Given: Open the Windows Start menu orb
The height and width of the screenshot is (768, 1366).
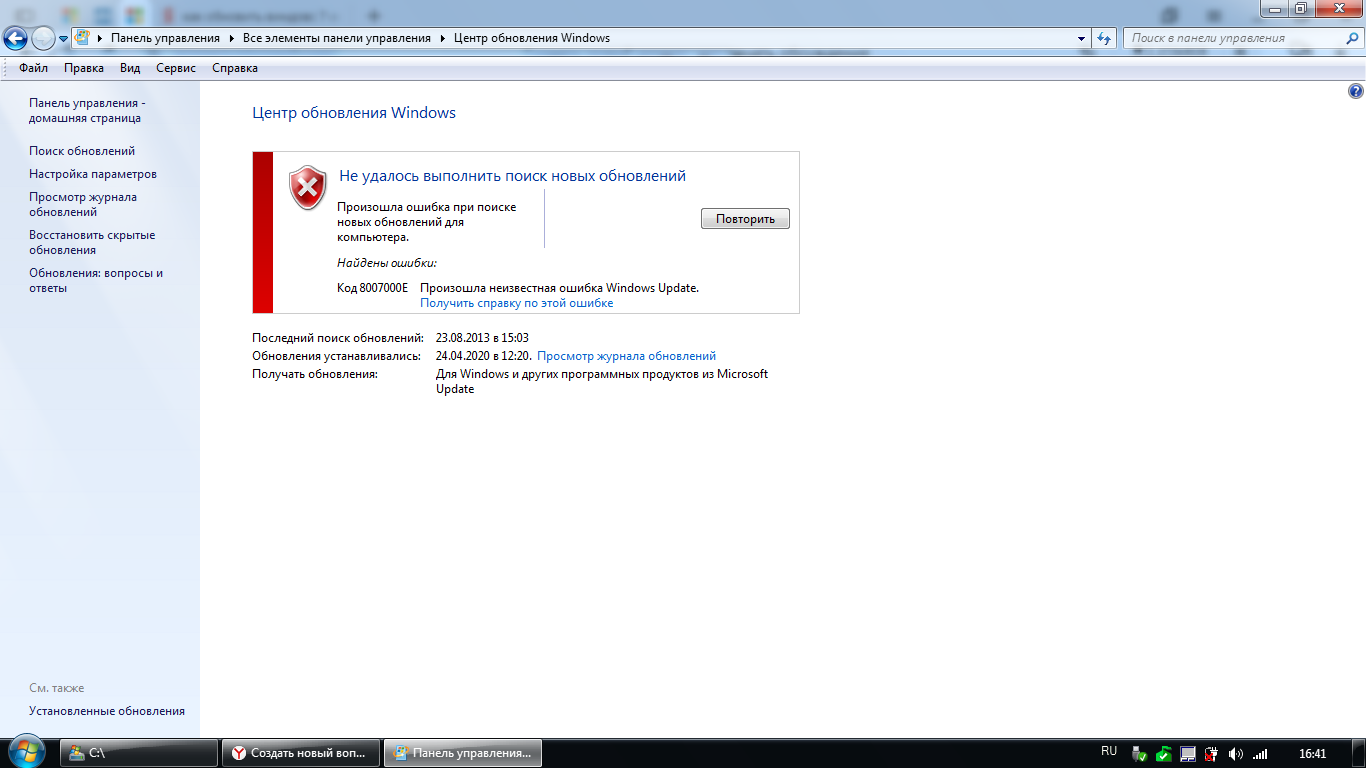Looking at the screenshot, I should point(27,752).
